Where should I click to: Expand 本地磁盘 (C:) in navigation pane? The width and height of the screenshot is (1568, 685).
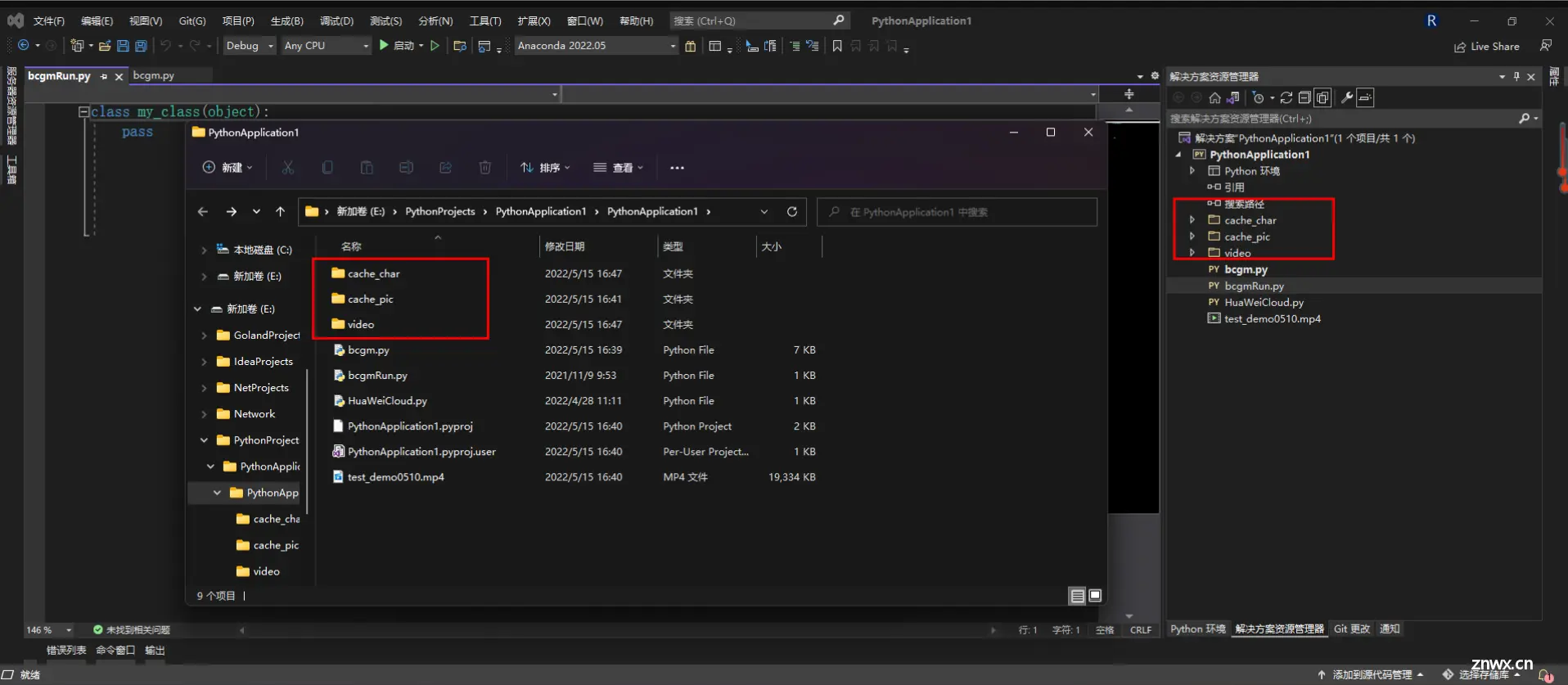pos(204,250)
